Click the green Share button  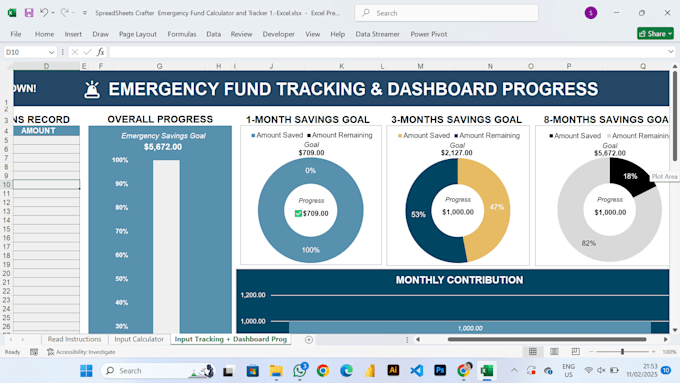coord(655,33)
